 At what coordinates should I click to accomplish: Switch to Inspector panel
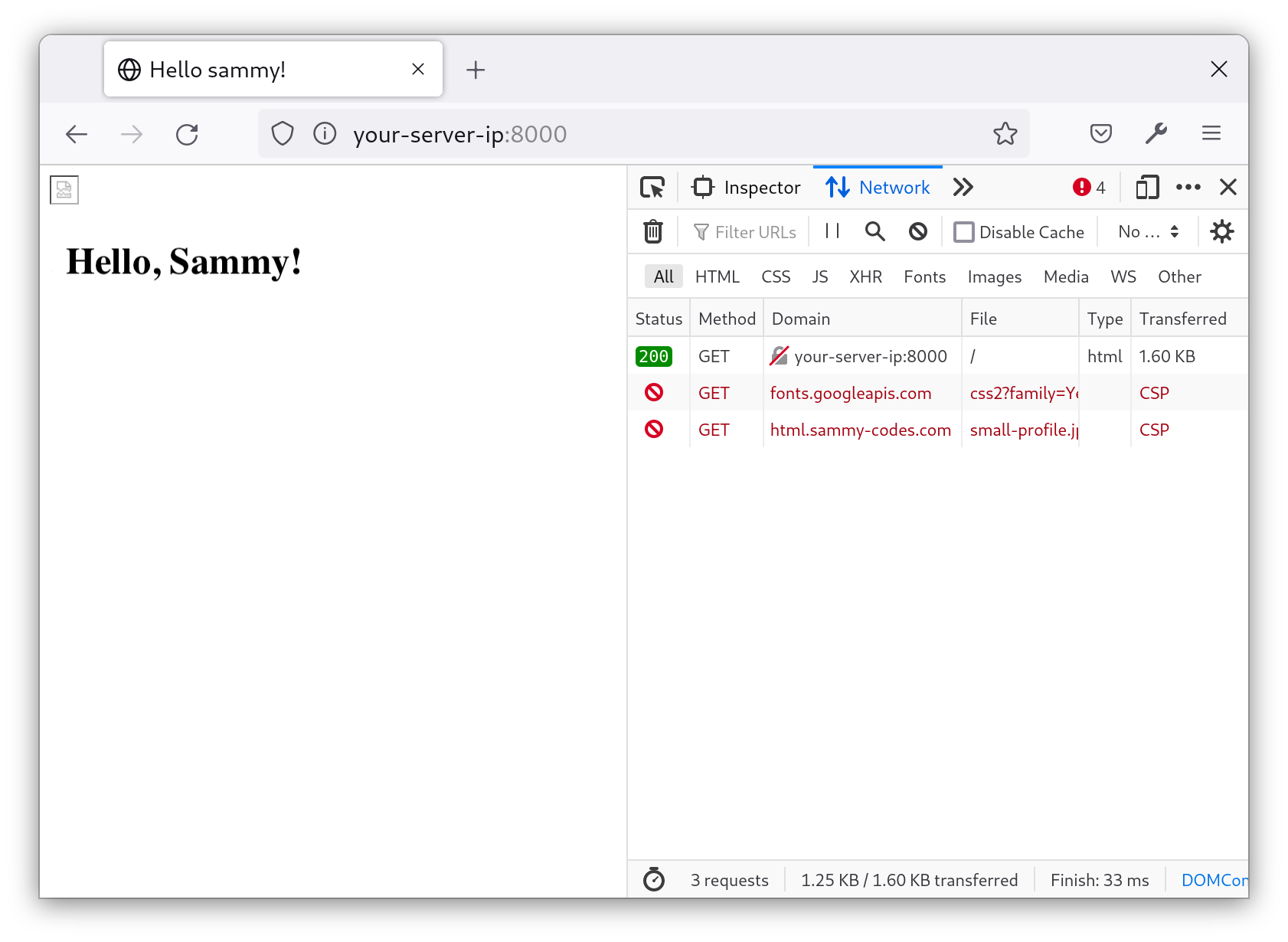click(x=746, y=188)
